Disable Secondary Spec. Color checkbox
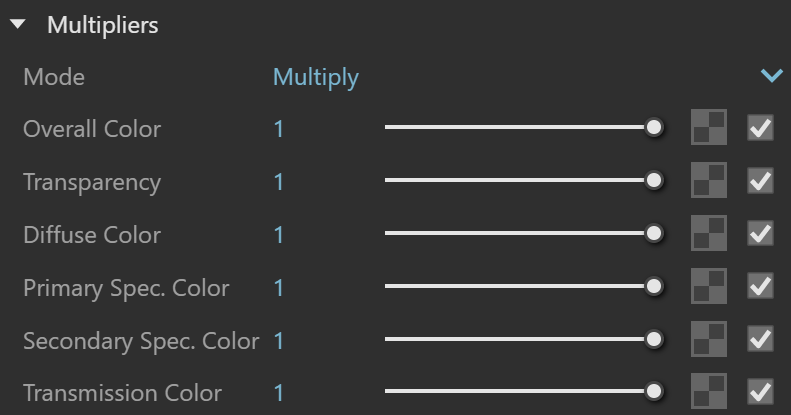 [x=760, y=339]
